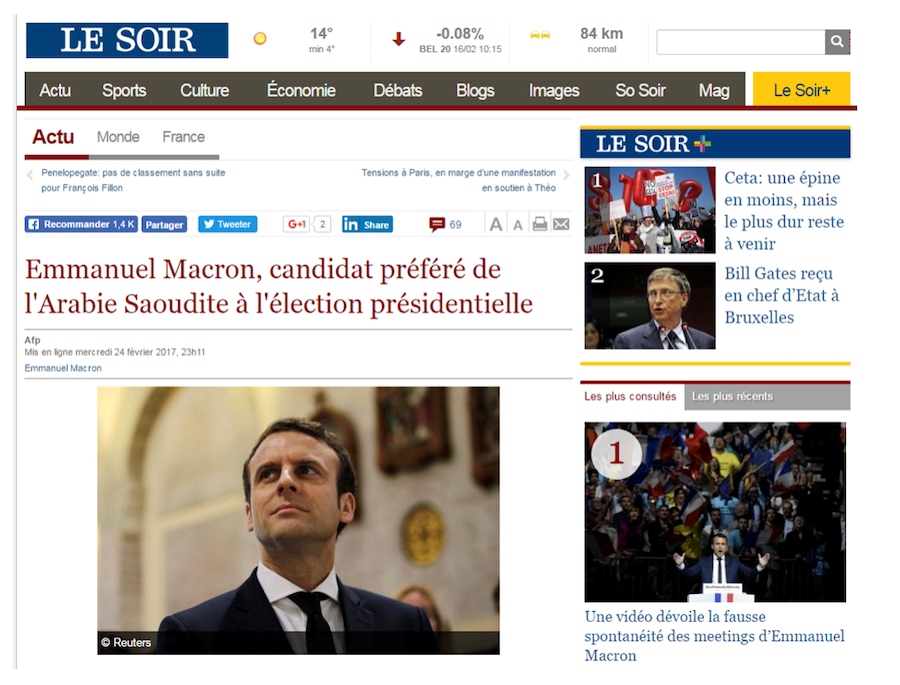Click the search magnifier icon
The width and height of the screenshot is (900, 685).
[837, 42]
